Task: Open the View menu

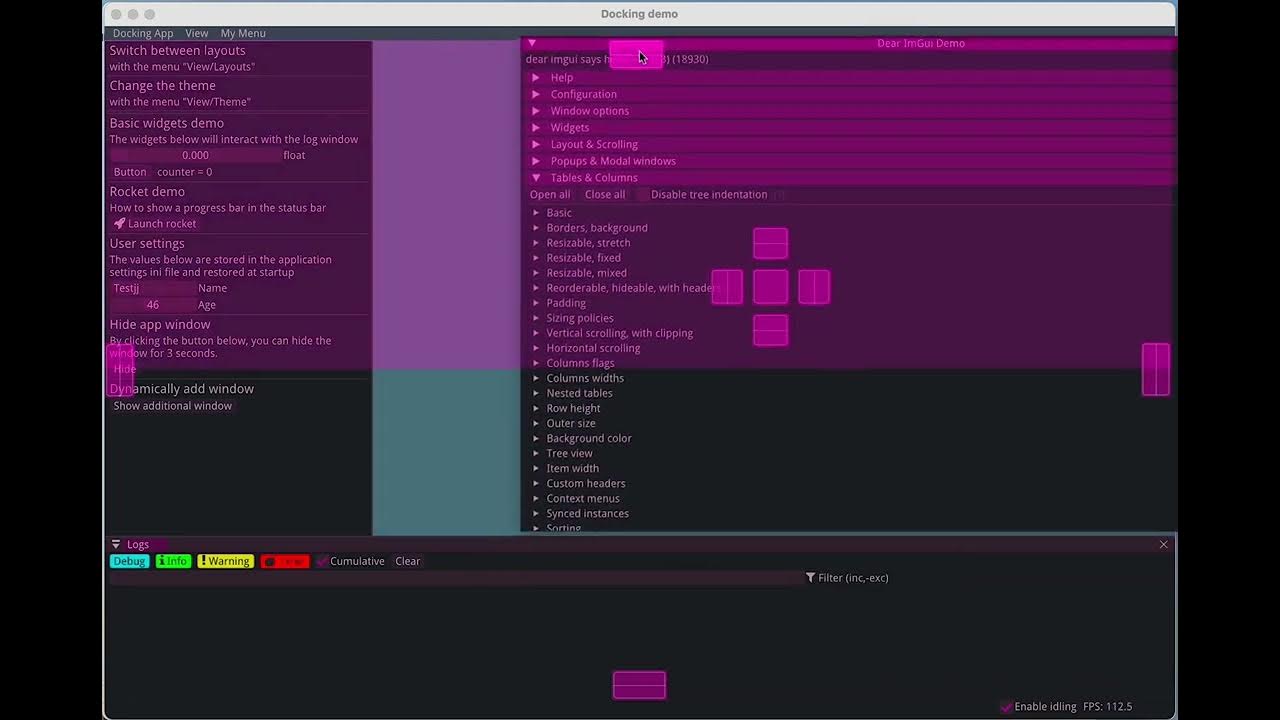Action: coord(197,33)
